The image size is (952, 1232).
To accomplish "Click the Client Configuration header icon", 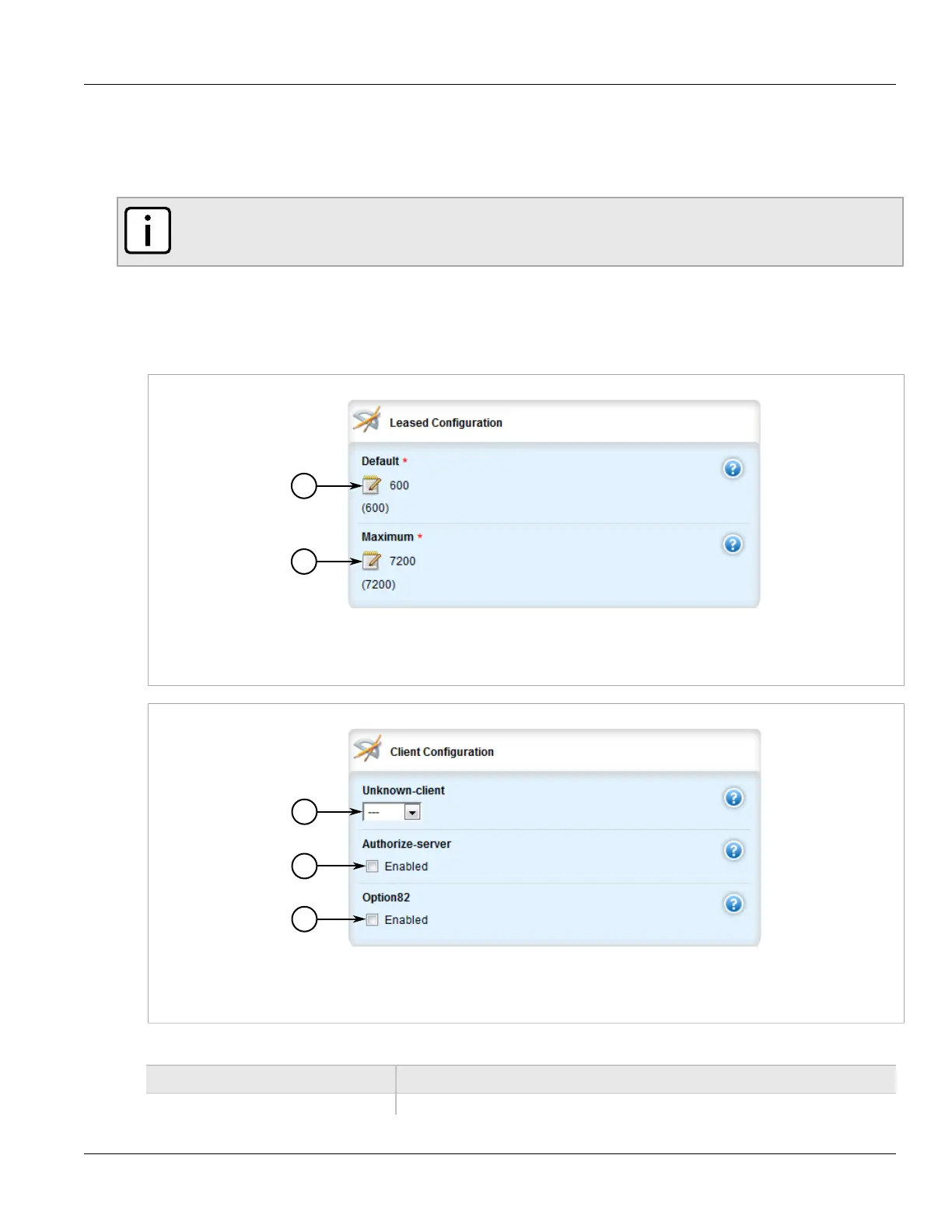I will [367, 750].
